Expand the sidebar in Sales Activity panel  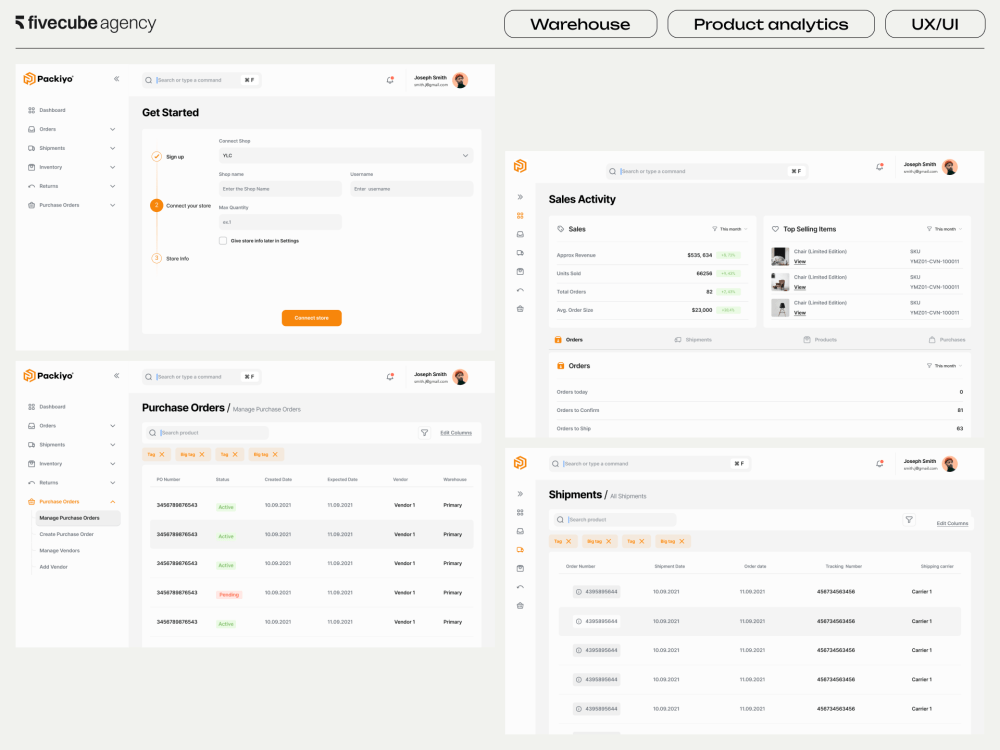click(520, 197)
